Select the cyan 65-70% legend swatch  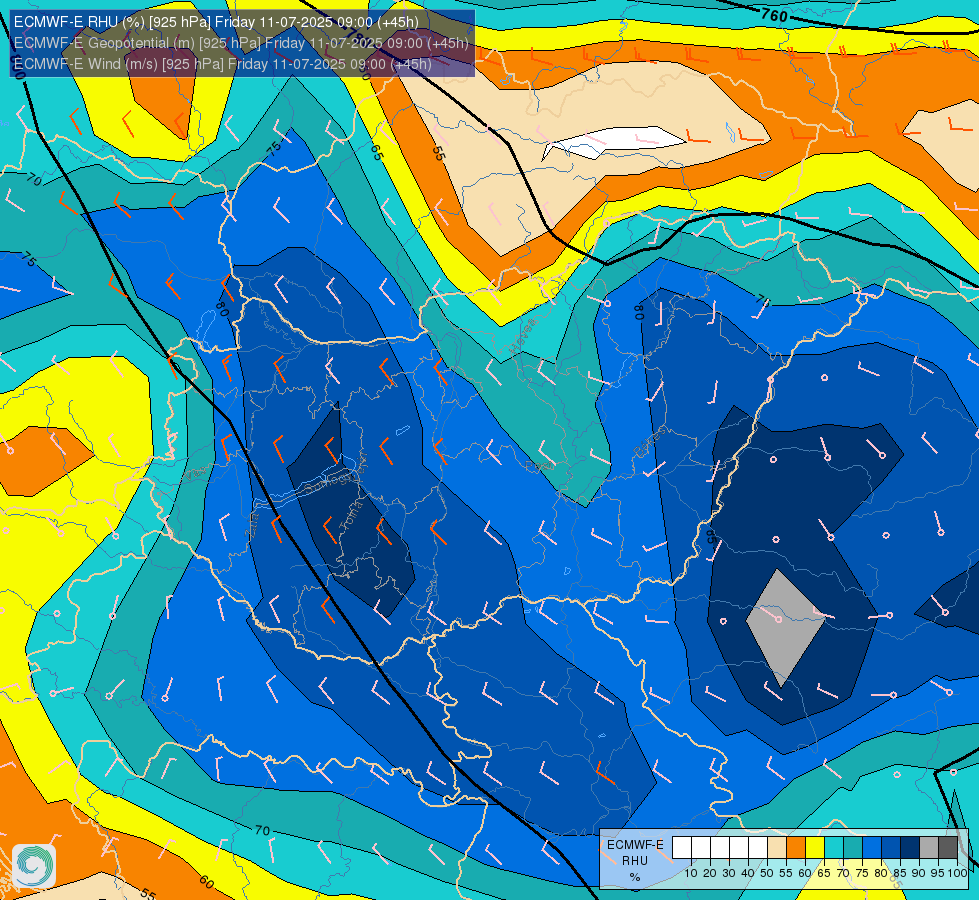[834, 848]
